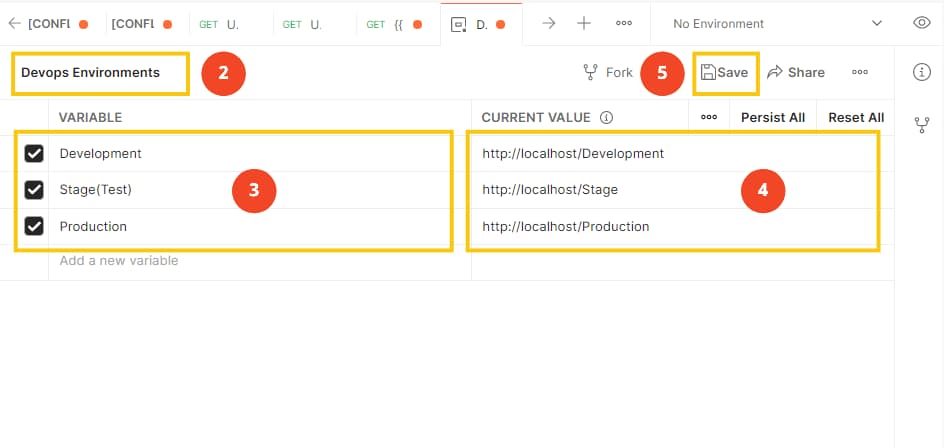Open a new tab with plus icon
Viewport: 944px width, 448px height.
pos(584,23)
